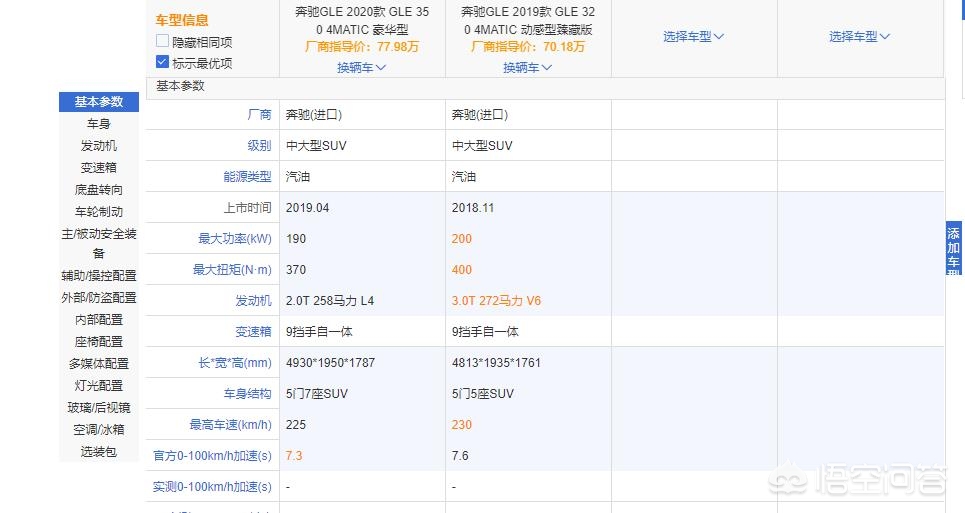965x513 pixels.
Task: Open 辅助/操控配置 sidebar item
Action: [99, 276]
